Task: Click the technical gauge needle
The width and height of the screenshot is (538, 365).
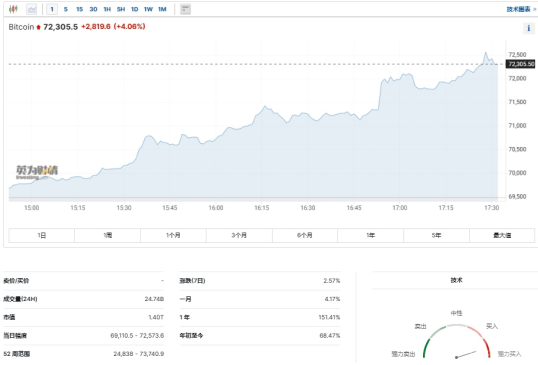Action: (x=466, y=354)
